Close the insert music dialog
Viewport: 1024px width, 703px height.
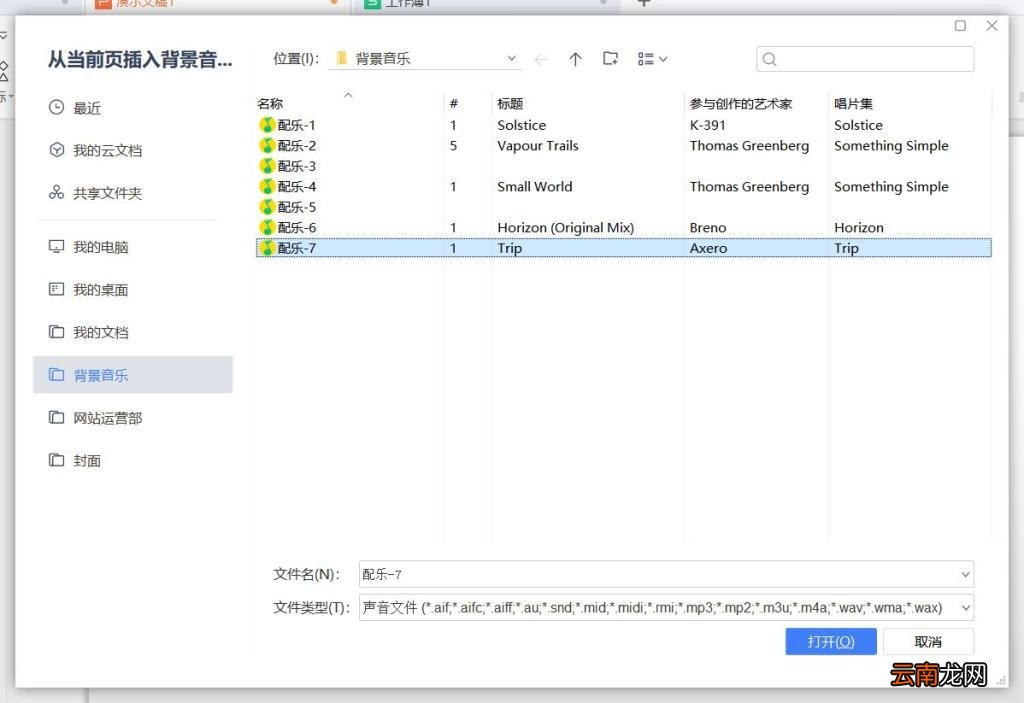(991, 25)
